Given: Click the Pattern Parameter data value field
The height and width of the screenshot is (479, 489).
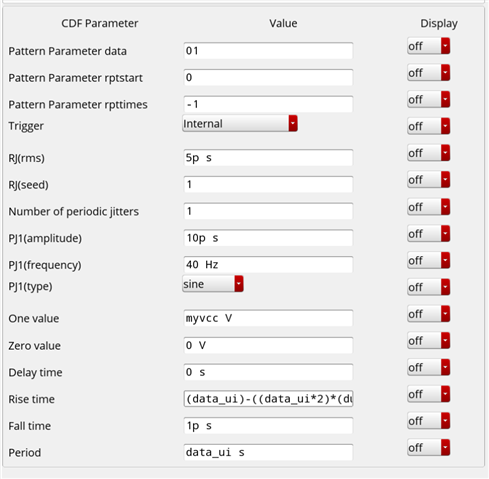Looking at the screenshot, I should 268,51.
